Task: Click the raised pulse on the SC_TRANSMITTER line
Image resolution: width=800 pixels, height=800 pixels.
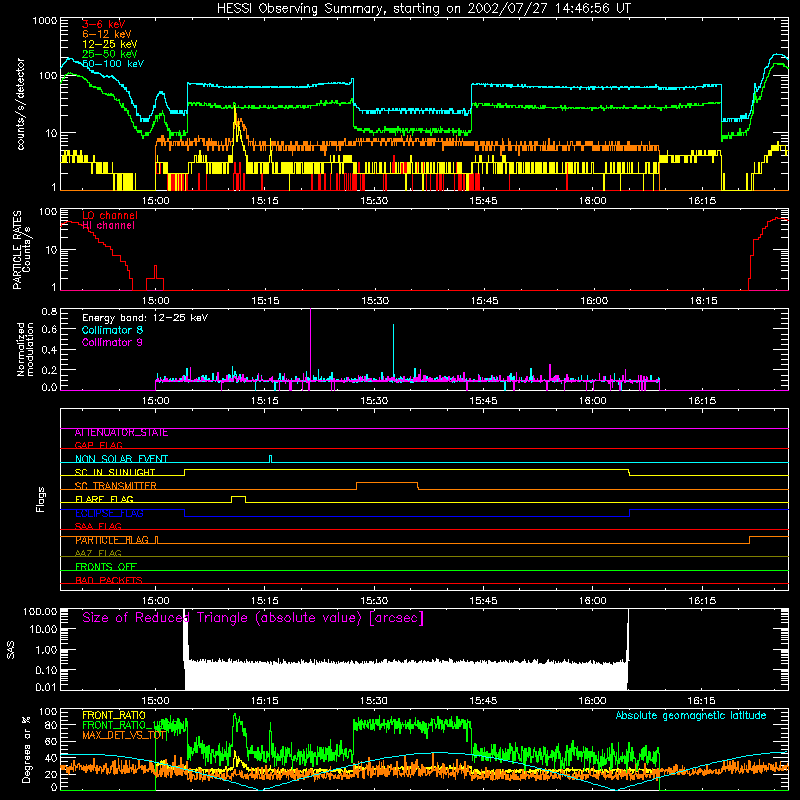Action: click(387, 485)
